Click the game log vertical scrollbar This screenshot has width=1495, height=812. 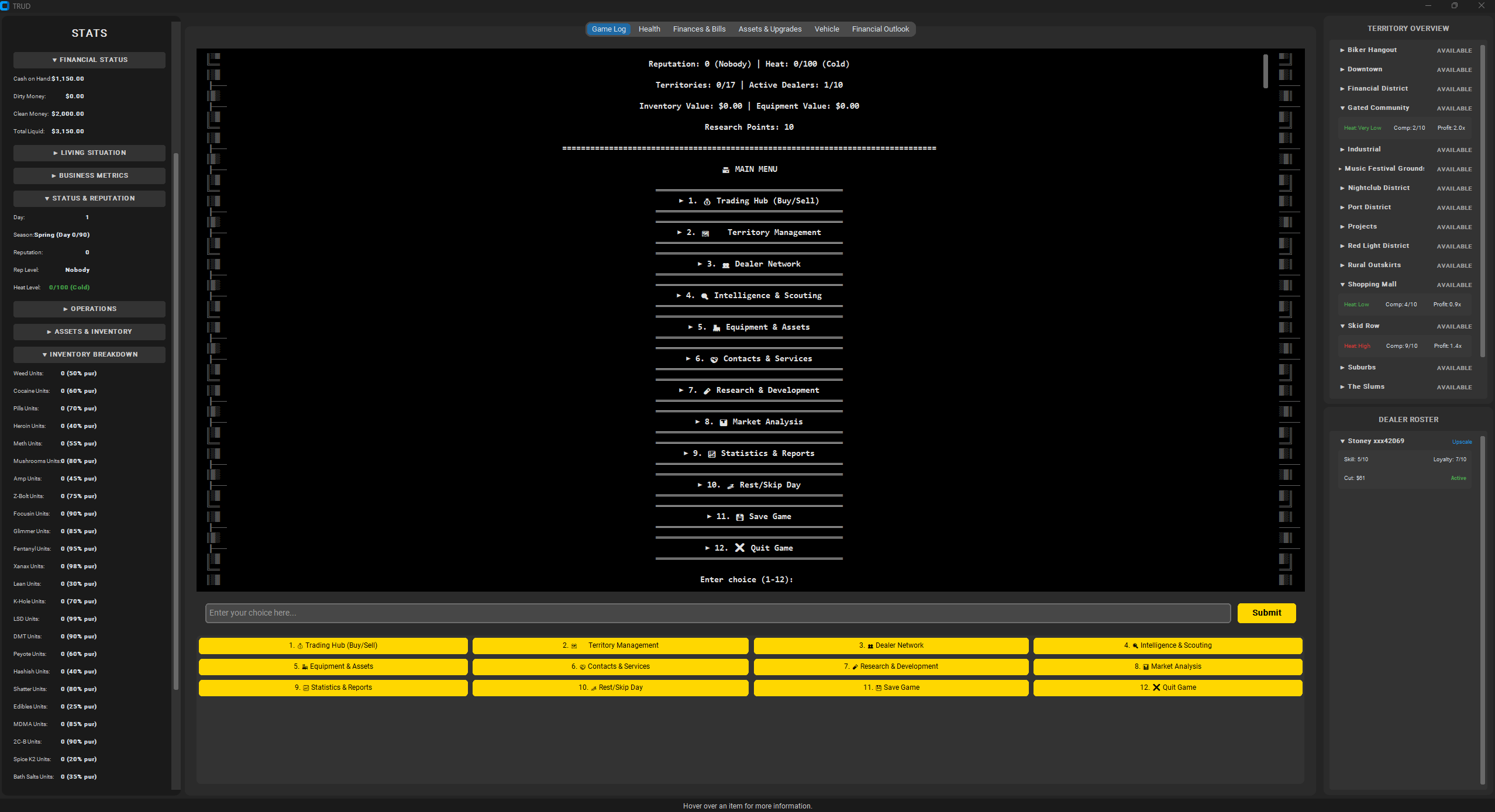coord(1265,71)
